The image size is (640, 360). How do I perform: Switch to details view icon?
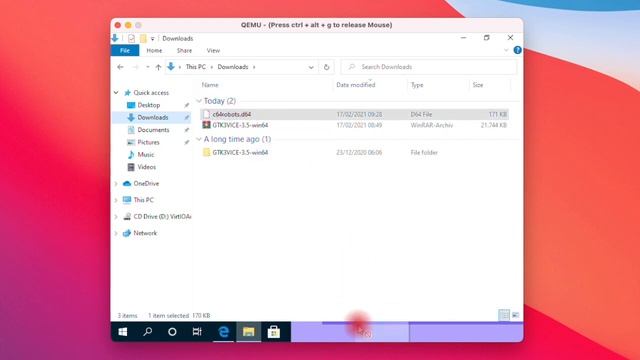click(x=504, y=315)
